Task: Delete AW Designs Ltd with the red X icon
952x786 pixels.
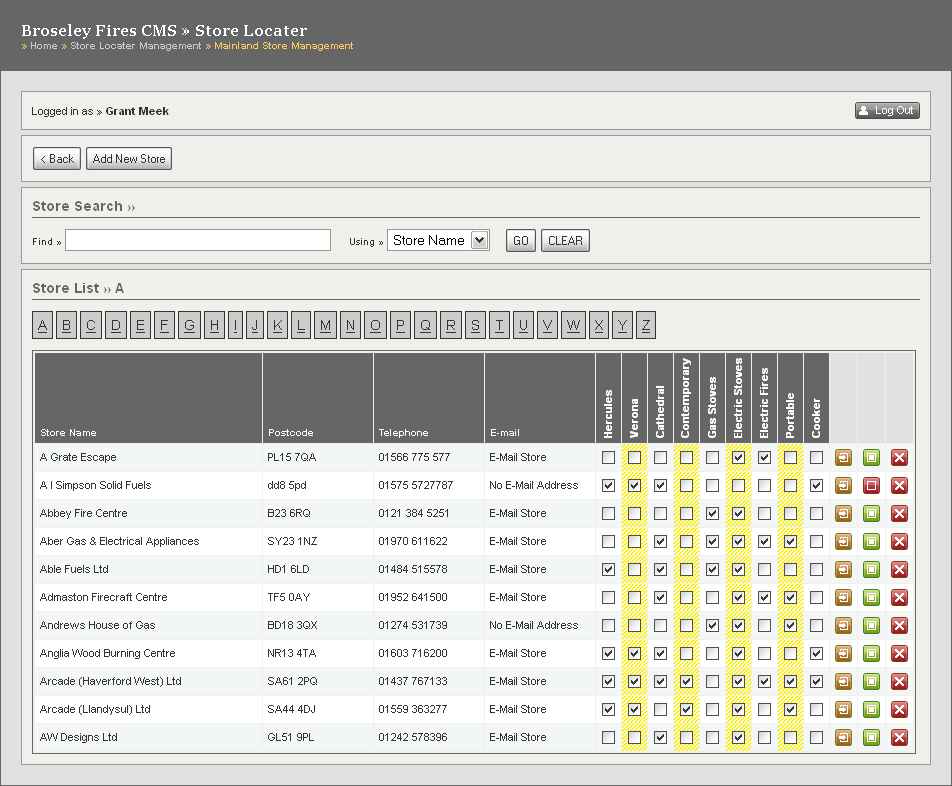Action: coord(899,737)
